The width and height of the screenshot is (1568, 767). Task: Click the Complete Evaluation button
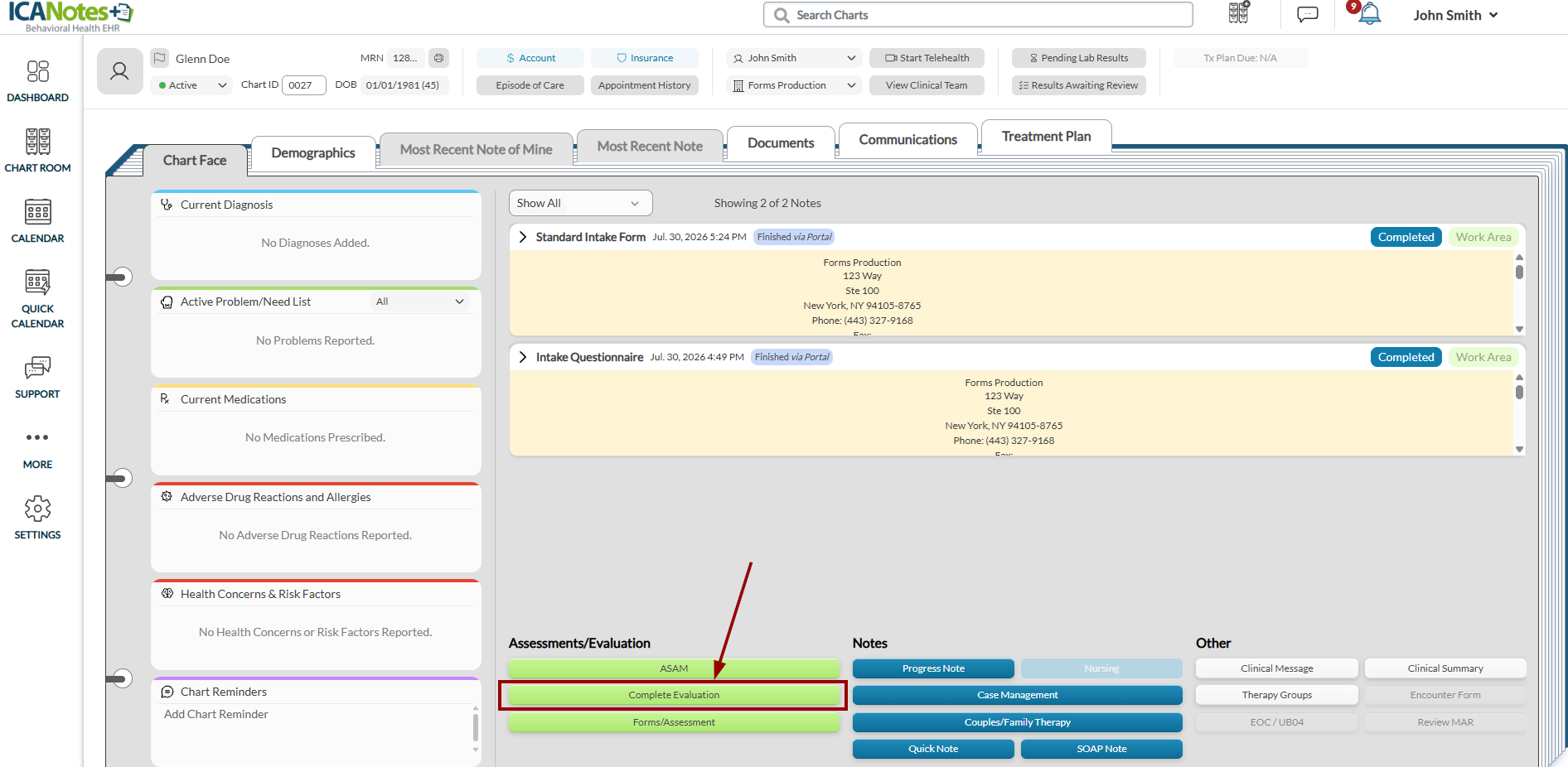[x=674, y=695]
